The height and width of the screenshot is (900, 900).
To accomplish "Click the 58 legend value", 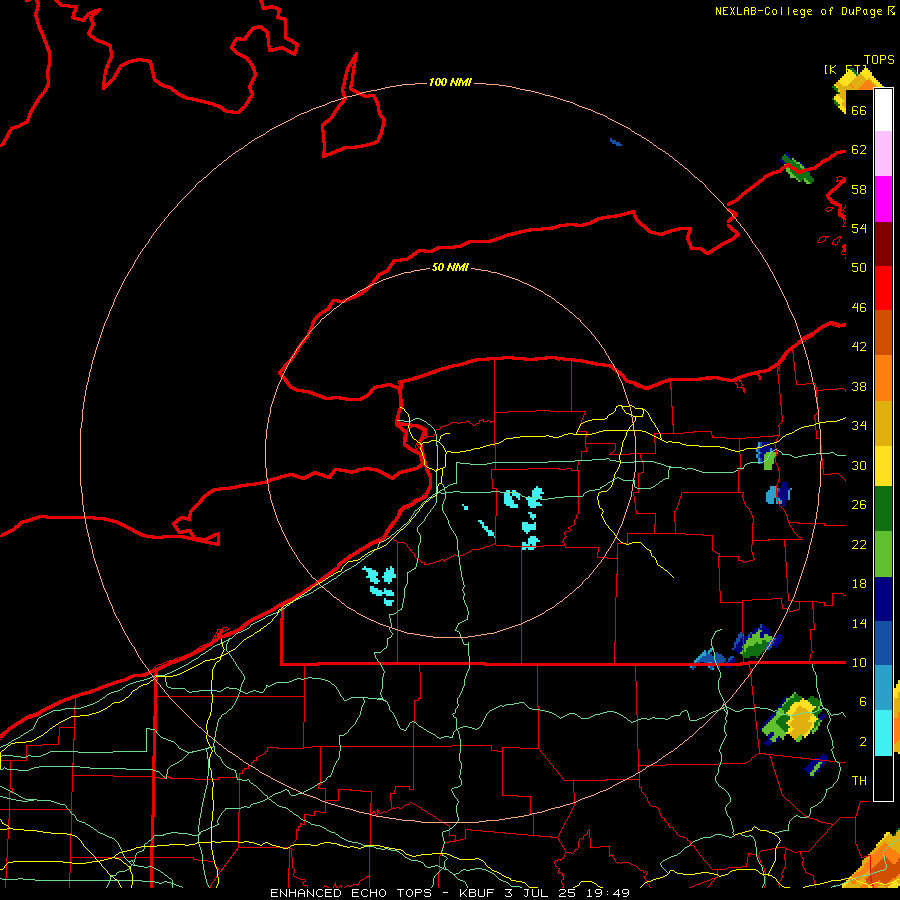I will pos(859,189).
